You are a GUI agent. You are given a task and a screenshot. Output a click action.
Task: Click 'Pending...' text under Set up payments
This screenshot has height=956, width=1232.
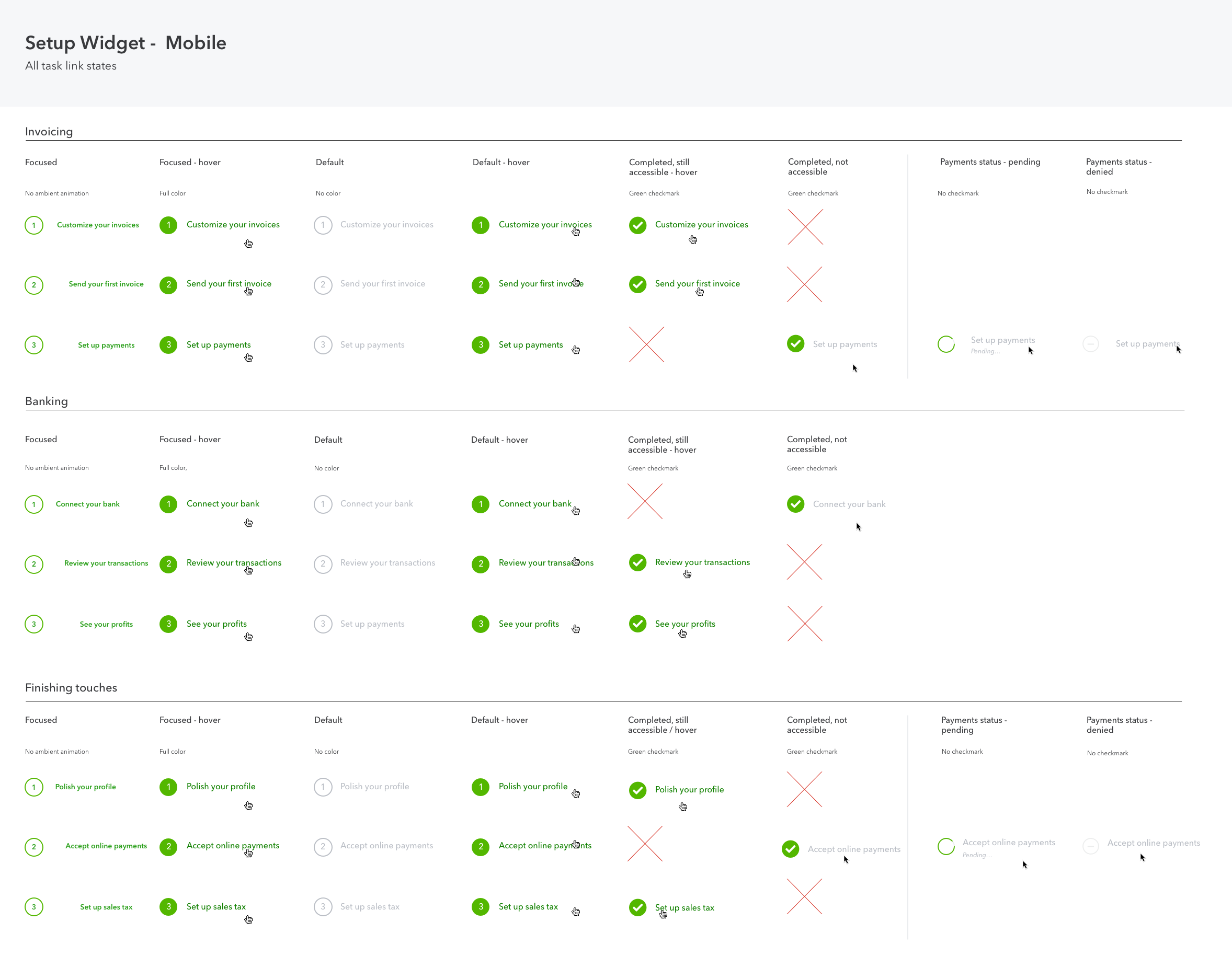coord(986,351)
